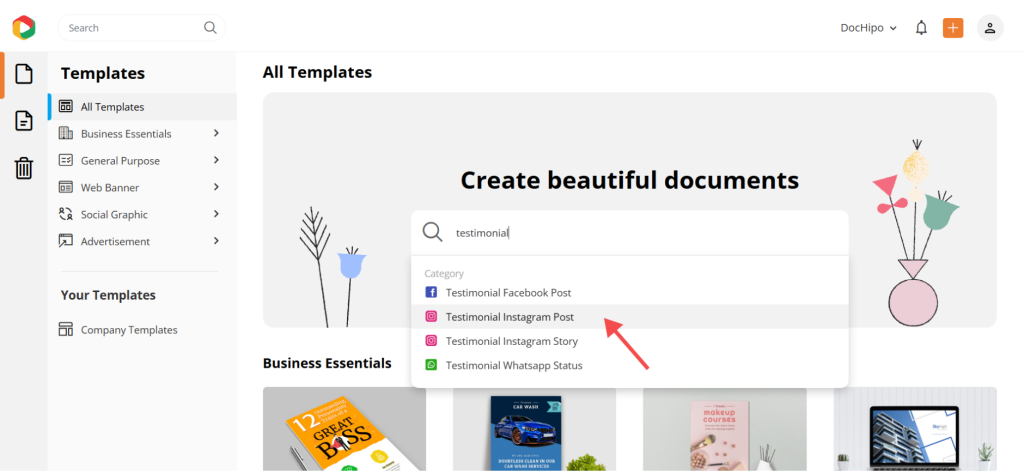Expand the Business Essentials category chevron
The image size is (1024, 474).
(x=216, y=133)
